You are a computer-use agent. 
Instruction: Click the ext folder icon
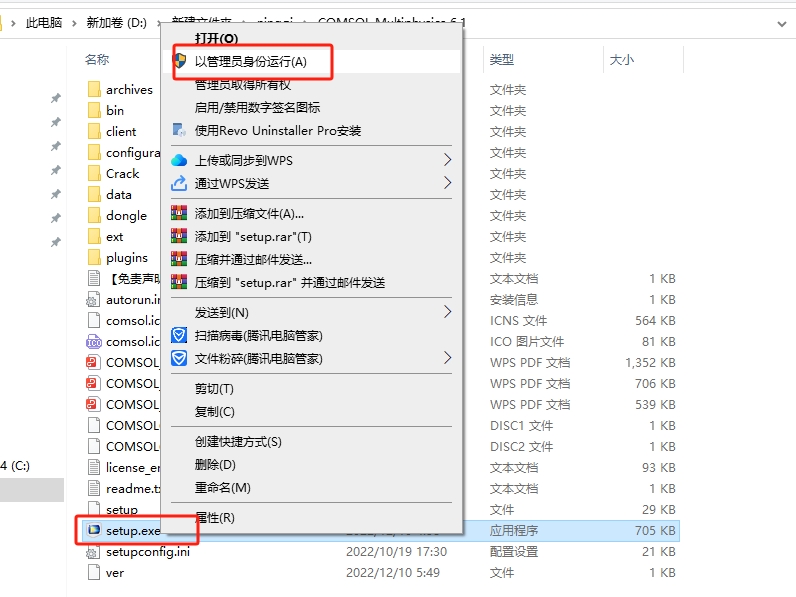(x=94, y=237)
